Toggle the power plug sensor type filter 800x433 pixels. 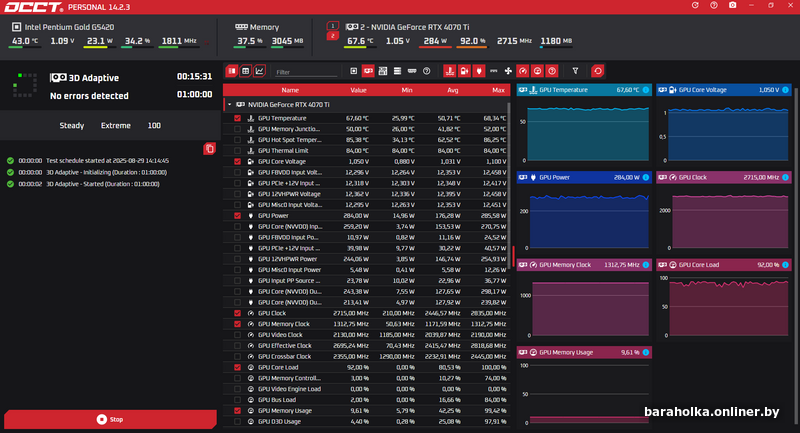[x=479, y=71]
